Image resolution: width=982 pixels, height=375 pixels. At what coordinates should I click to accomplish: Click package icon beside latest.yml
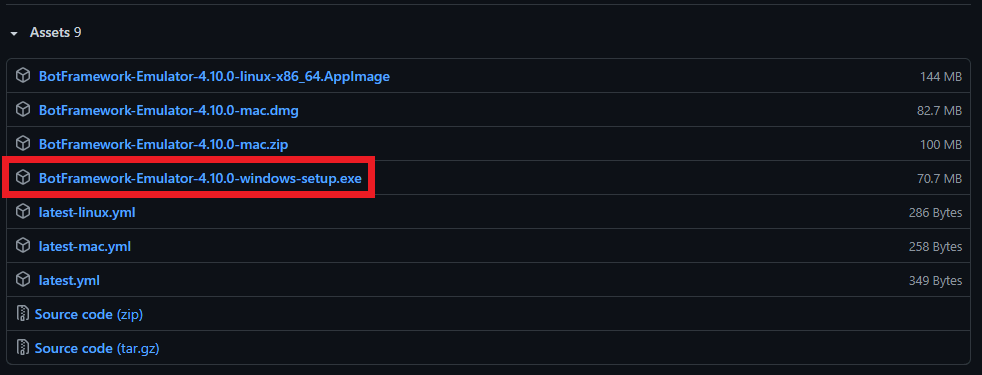23,280
